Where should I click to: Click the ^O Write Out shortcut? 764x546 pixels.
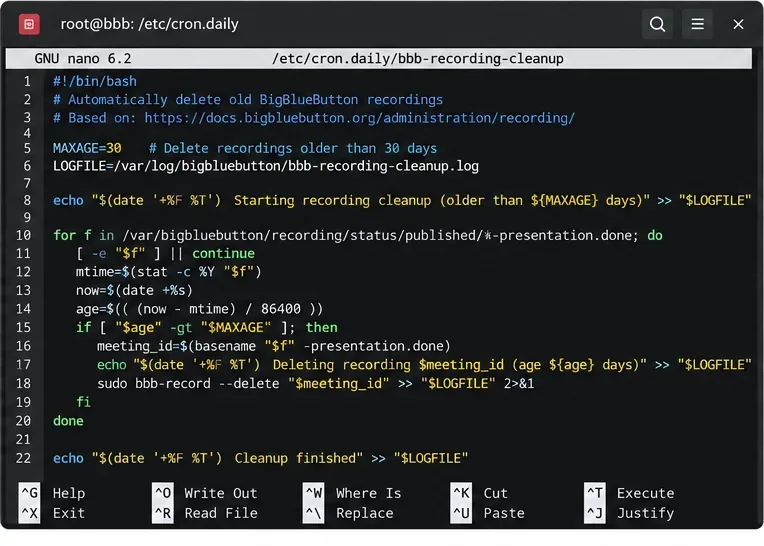(205, 493)
